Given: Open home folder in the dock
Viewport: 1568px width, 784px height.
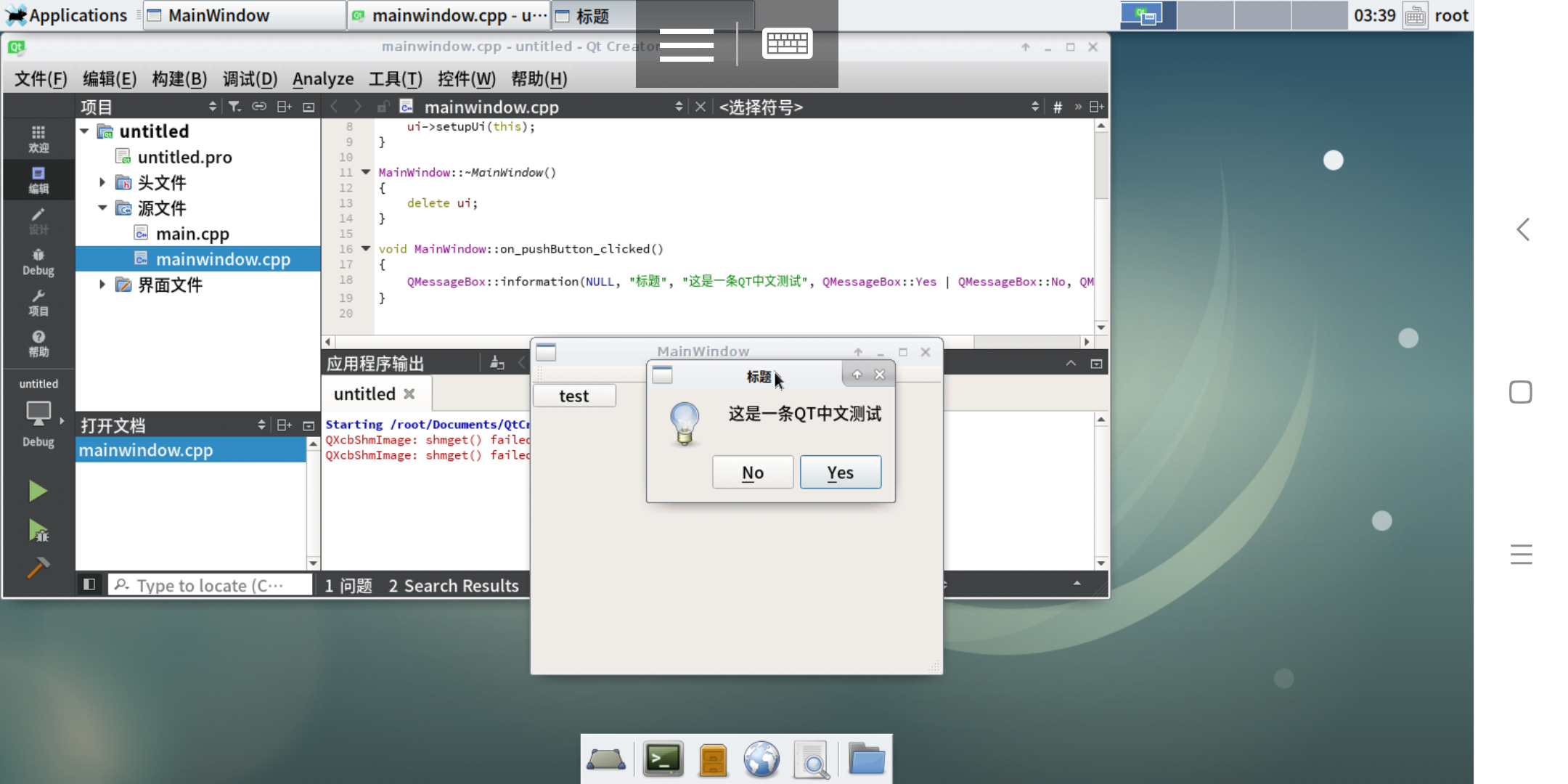Looking at the screenshot, I should pos(866,759).
